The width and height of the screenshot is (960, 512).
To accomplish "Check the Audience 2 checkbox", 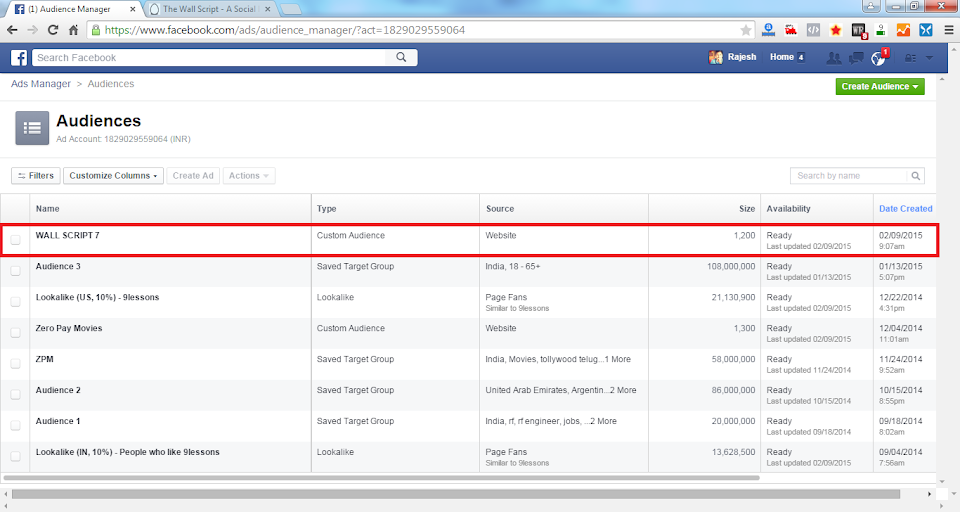I will pyautogui.click(x=15, y=394).
